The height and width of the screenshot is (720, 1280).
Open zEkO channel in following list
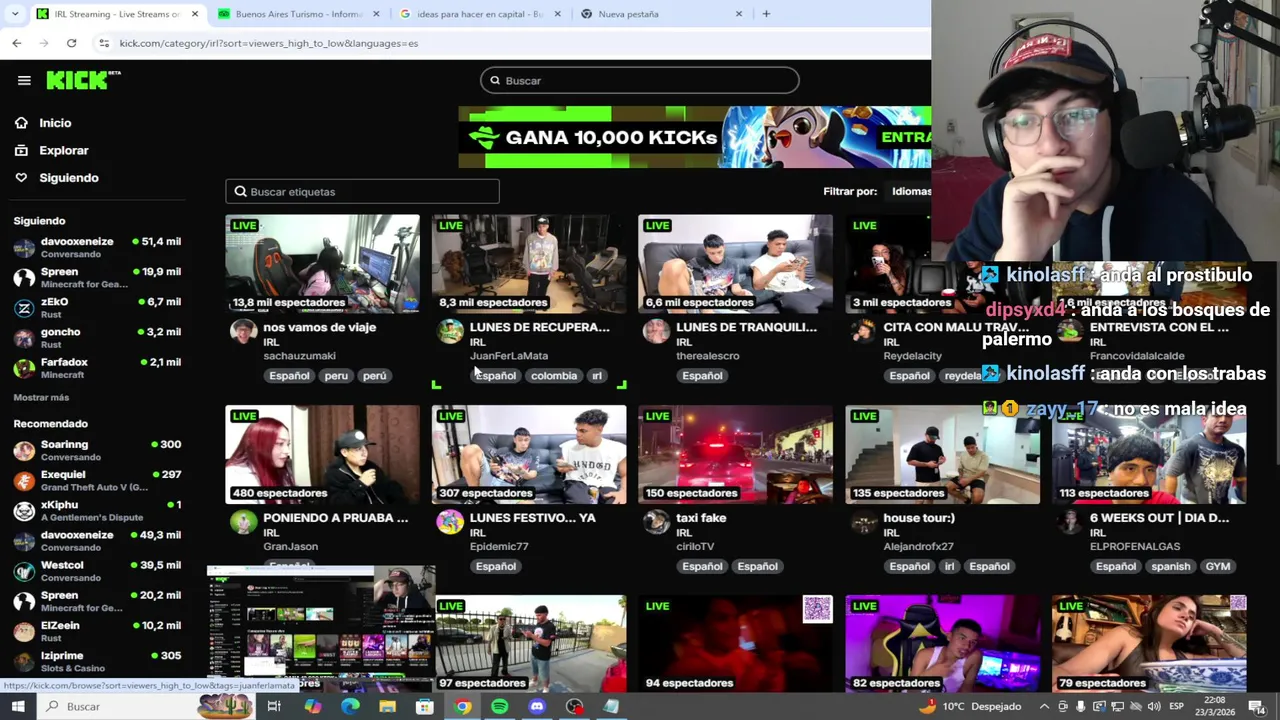[x=97, y=307]
